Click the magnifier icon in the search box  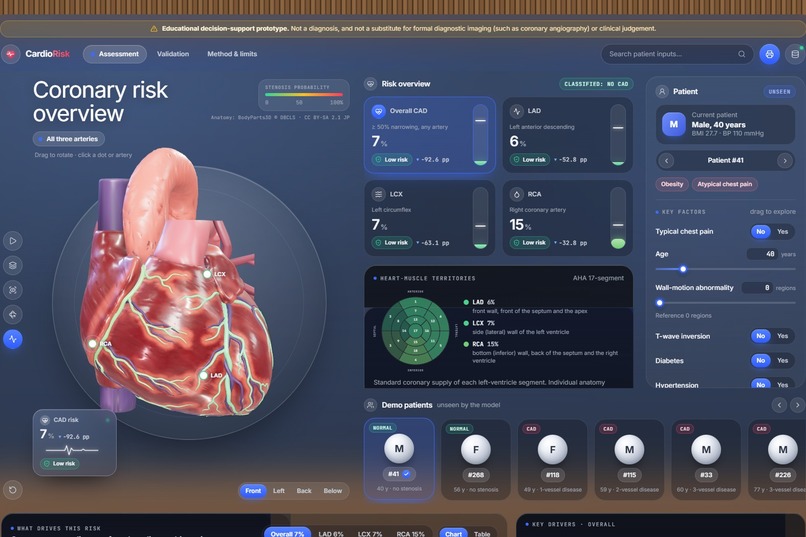coord(742,54)
